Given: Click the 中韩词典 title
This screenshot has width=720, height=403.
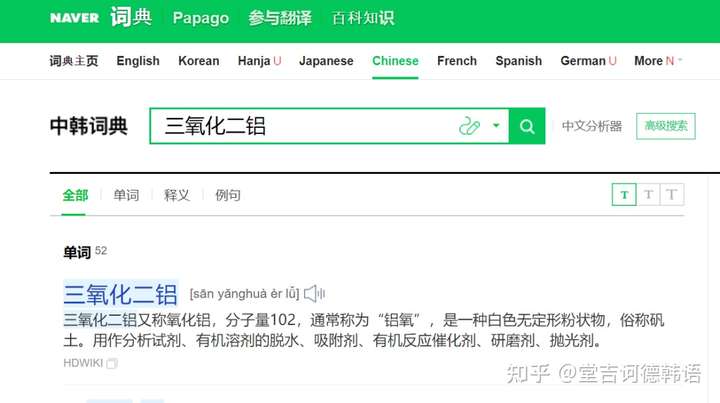Looking at the screenshot, I should click(x=89, y=126).
